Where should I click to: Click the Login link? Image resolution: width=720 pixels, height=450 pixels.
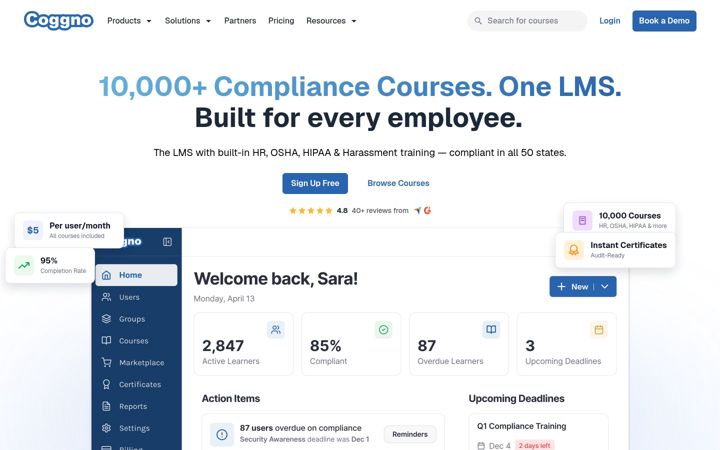(x=610, y=21)
